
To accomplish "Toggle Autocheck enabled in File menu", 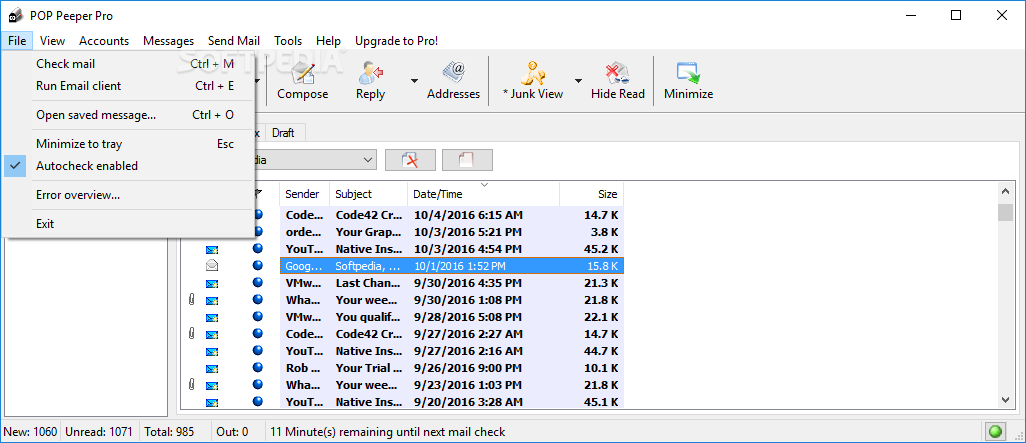I will point(128,166).
